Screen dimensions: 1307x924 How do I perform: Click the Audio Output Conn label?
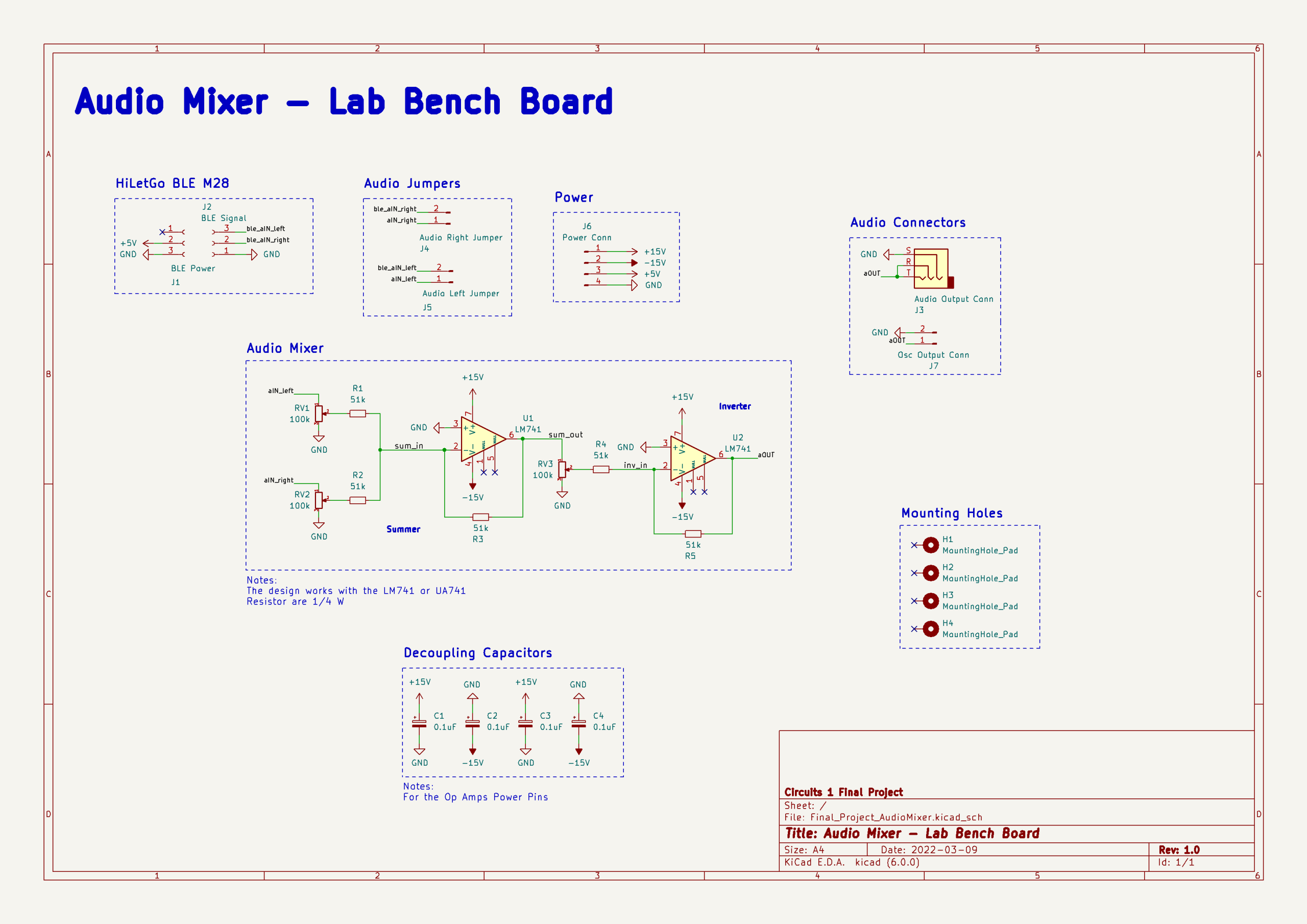tap(954, 299)
